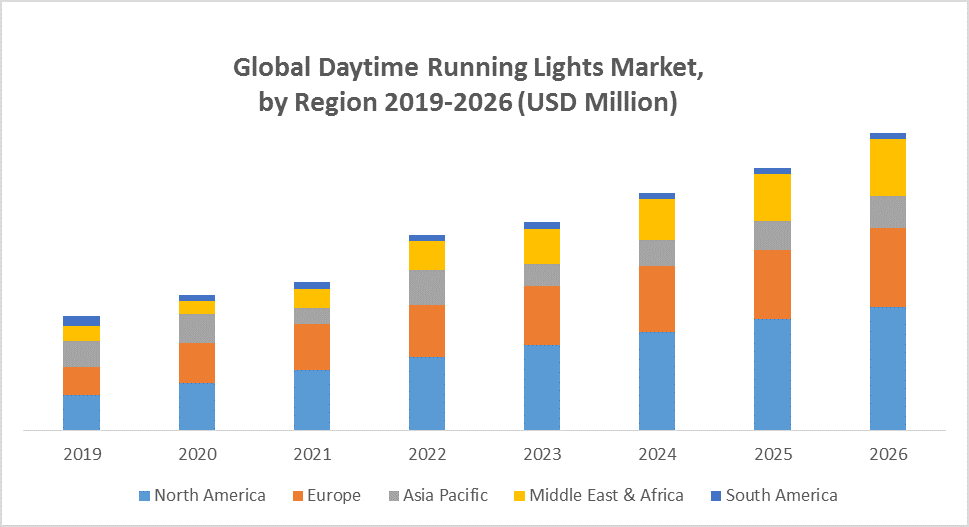Image resolution: width=969 pixels, height=527 pixels.
Task: Click the 2024 x-axis year label
Action: (657, 455)
